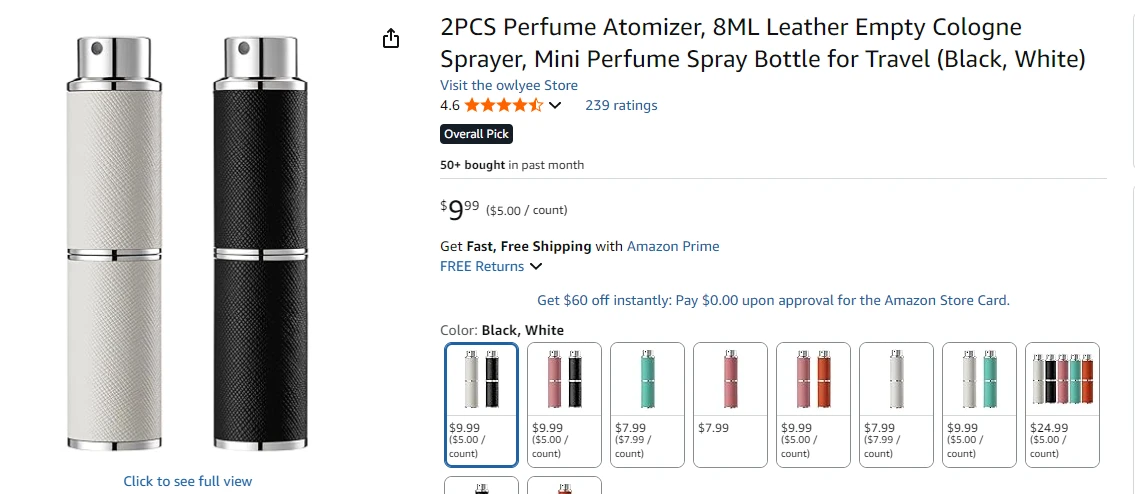Select the white and teal two-pack swatch
The height and width of the screenshot is (494, 1135).
(x=979, y=404)
